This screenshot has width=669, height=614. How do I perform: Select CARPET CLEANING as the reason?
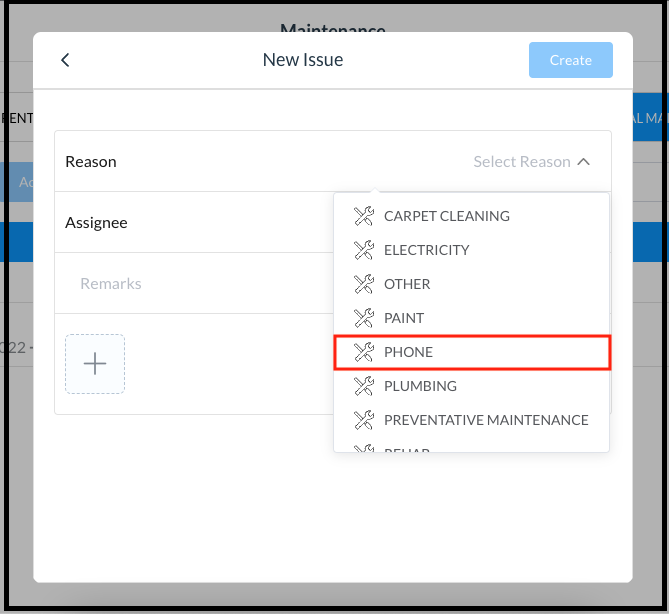pyautogui.click(x=447, y=216)
